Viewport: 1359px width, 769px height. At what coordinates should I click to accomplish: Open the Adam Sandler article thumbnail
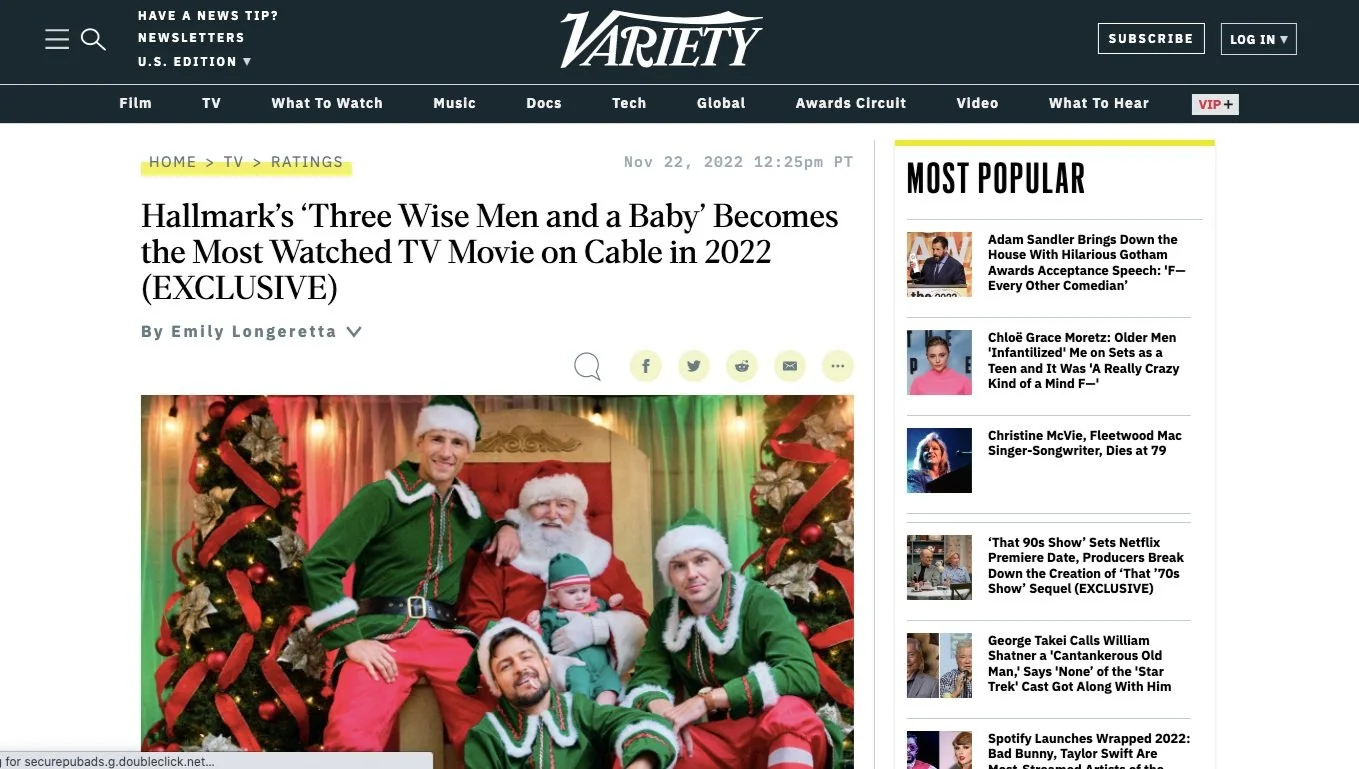click(x=939, y=264)
